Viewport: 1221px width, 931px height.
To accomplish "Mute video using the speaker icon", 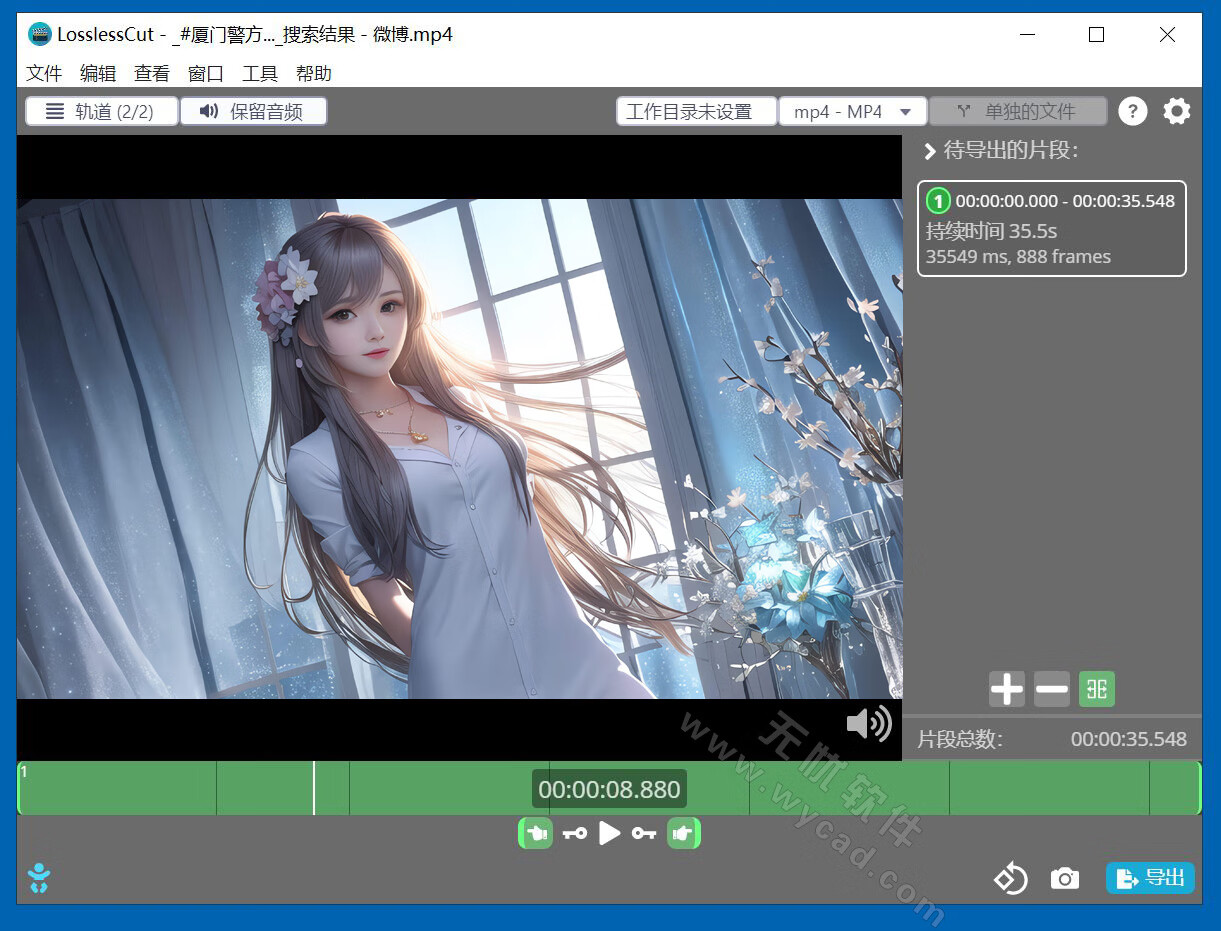I will [x=868, y=723].
